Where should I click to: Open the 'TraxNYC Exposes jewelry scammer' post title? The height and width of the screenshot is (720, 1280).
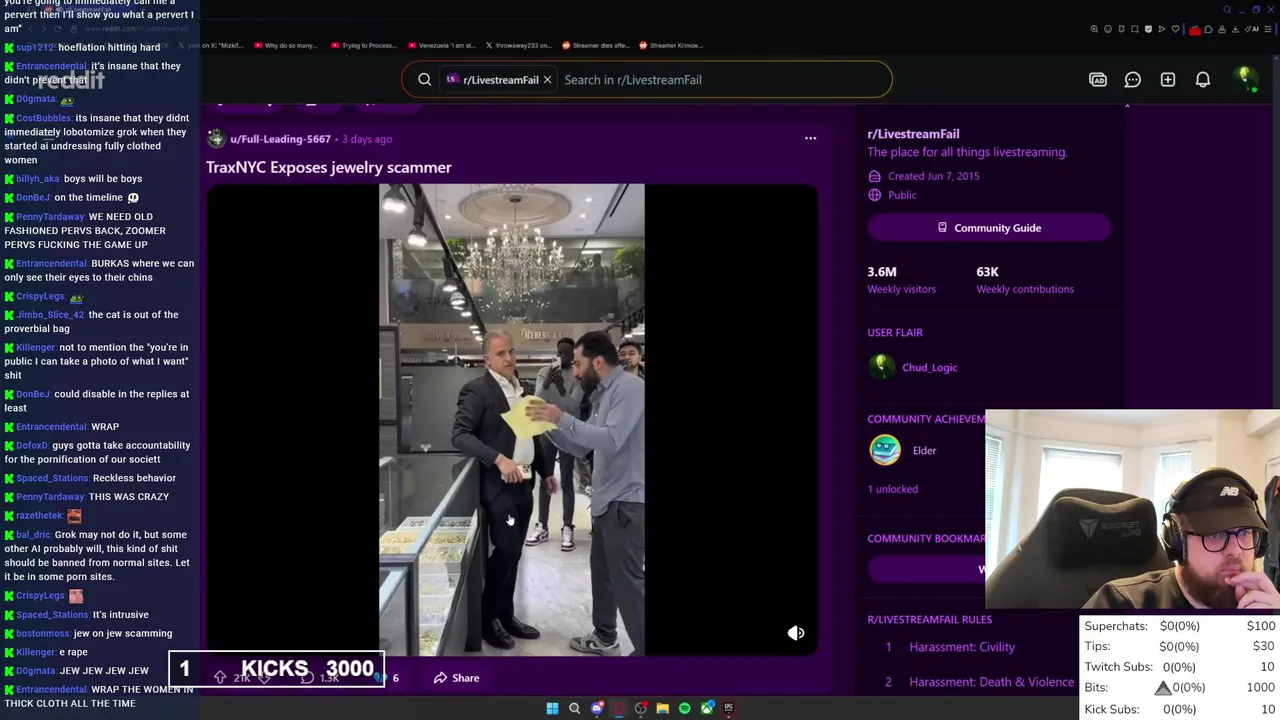point(328,167)
